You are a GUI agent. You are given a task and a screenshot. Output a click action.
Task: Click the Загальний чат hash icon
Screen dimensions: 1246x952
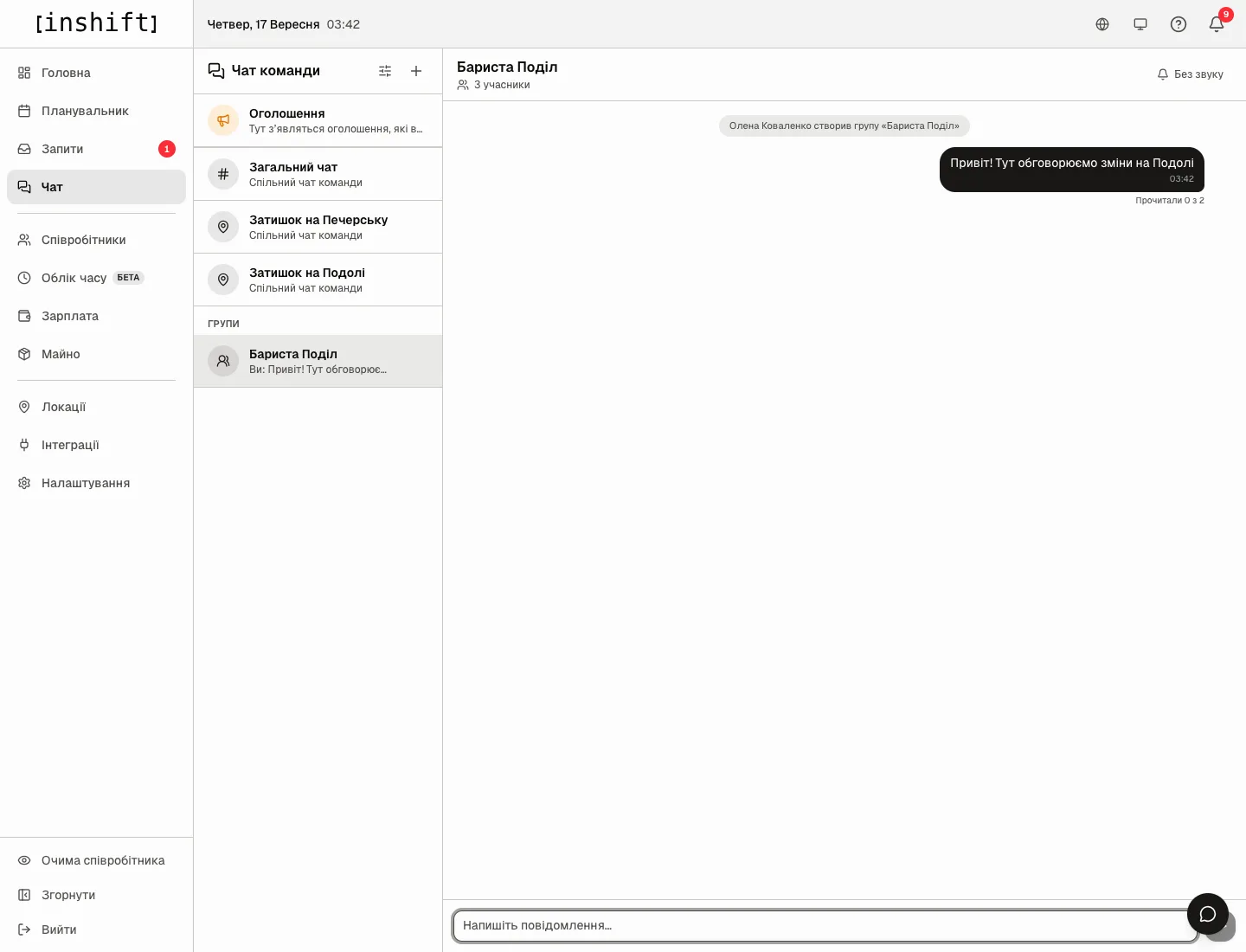pos(223,174)
